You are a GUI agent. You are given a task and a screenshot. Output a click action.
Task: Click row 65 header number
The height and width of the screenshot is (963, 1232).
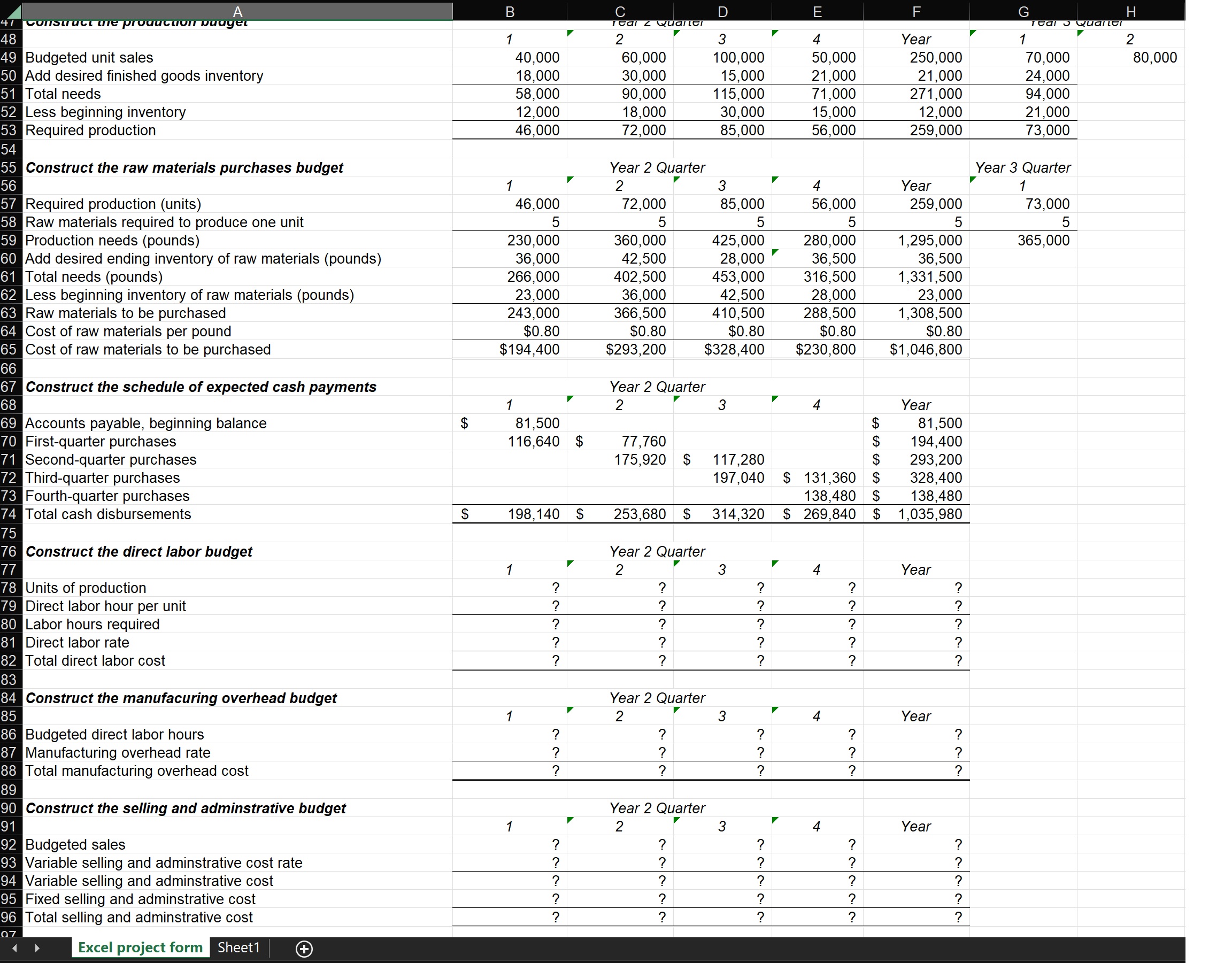[x=9, y=349]
